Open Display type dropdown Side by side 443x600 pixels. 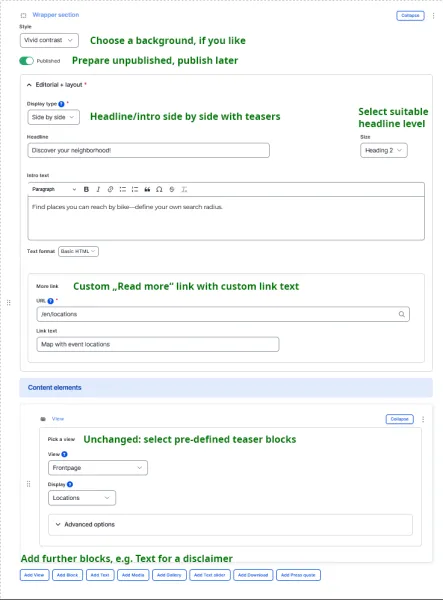pyautogui.click(x=54, y=117)
